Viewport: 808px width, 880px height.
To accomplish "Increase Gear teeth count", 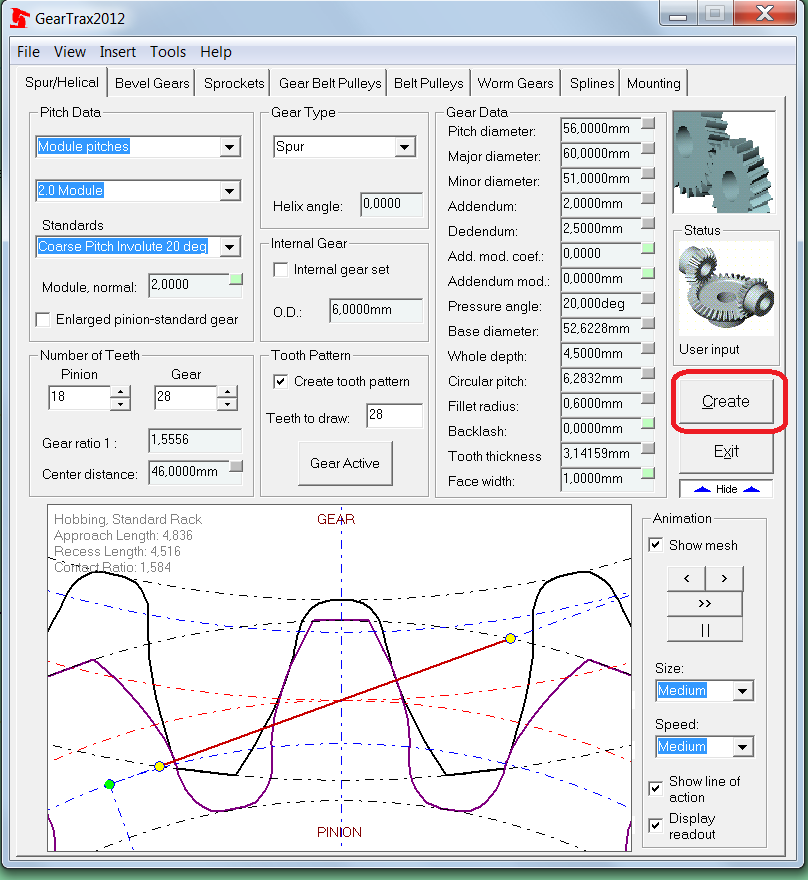I will coord(227,391).
